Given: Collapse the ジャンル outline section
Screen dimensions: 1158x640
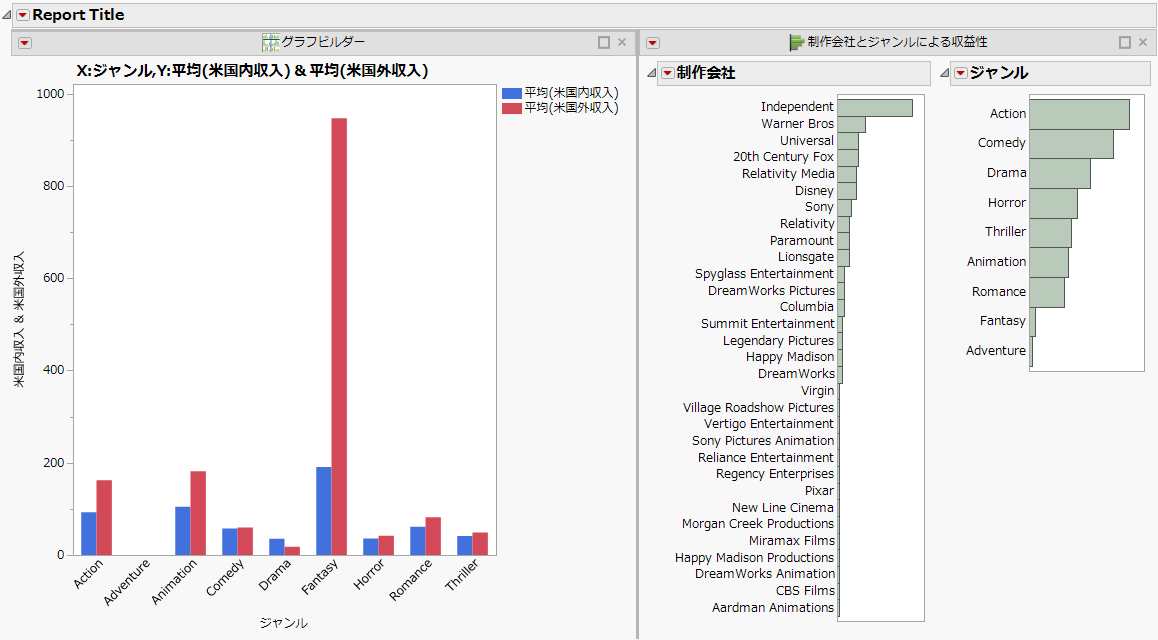Looking at the screenshot, I should point(944,72).
